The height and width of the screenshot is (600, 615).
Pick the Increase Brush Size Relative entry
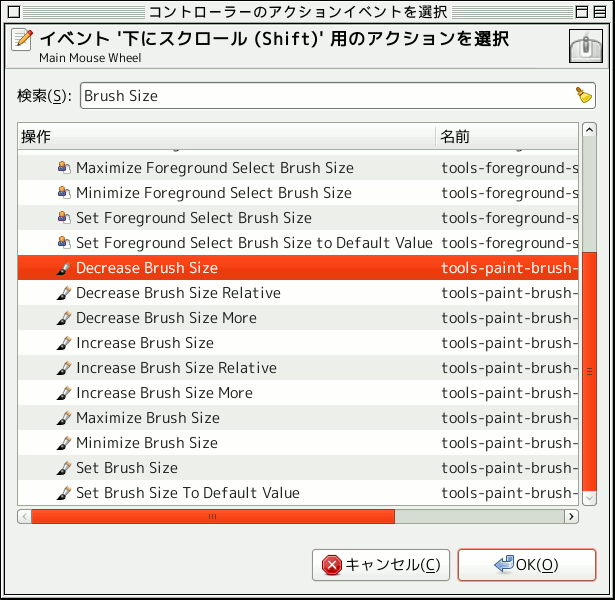click(x=176, y=368)
